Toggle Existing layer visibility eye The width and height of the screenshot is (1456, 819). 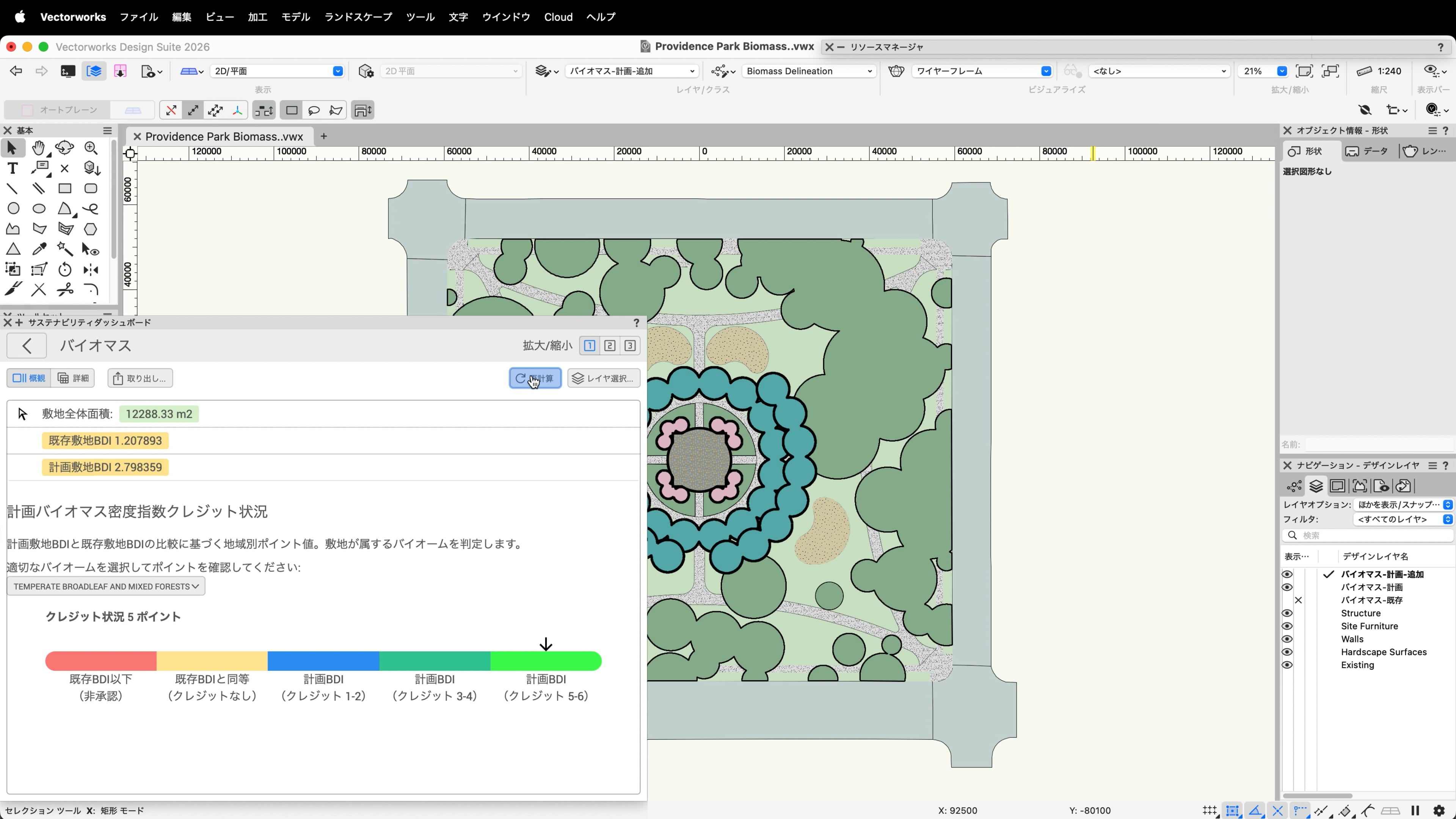1287,665
